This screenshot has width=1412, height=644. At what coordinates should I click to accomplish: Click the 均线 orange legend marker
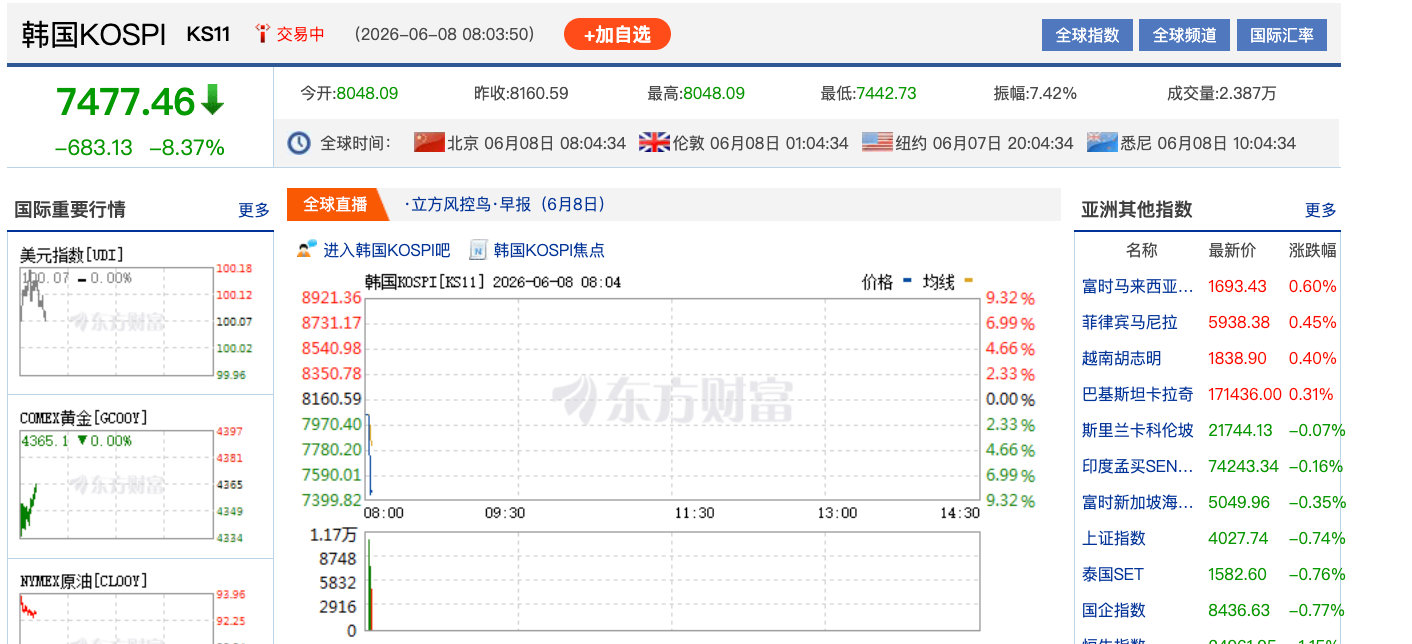967,282
